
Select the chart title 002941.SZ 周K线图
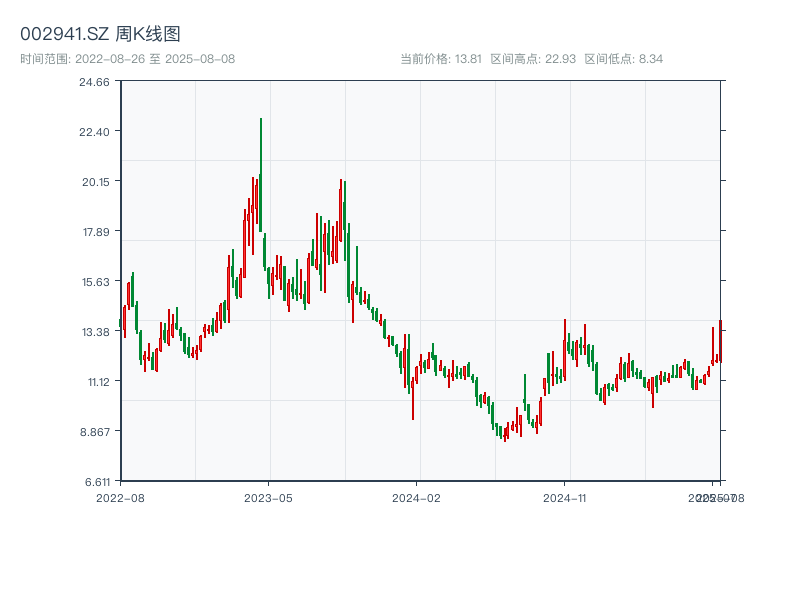tap(101, 34)
